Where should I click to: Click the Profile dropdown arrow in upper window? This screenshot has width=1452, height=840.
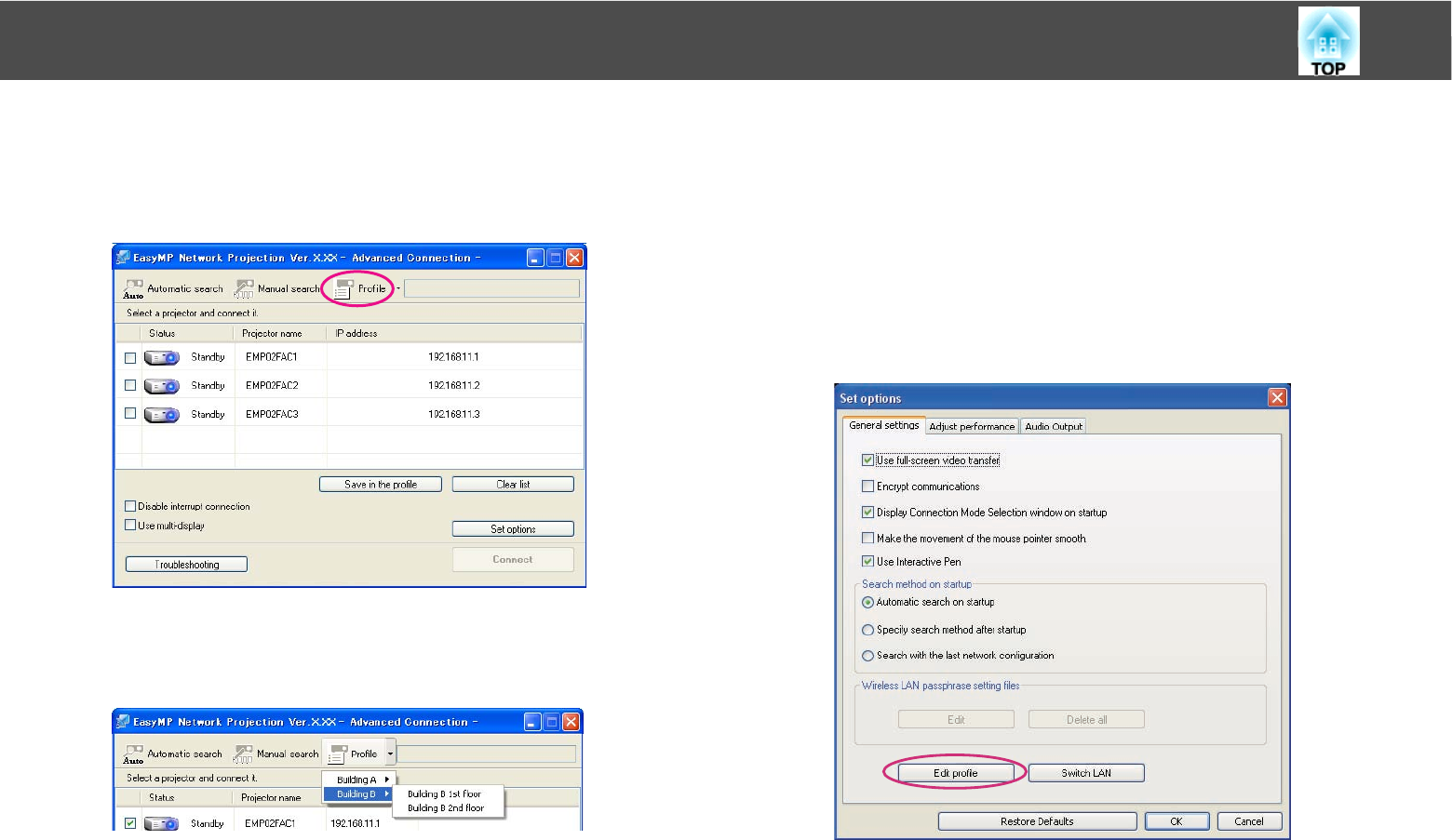click(398, 289)
